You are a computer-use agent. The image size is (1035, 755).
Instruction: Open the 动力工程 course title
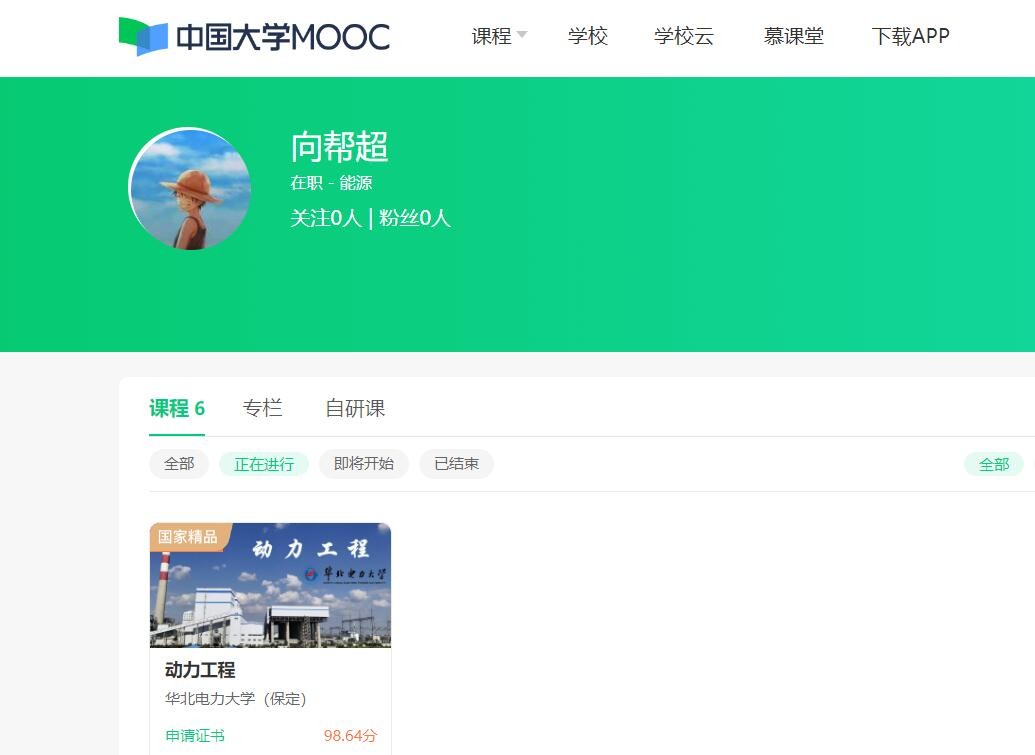tap(200, 670)
